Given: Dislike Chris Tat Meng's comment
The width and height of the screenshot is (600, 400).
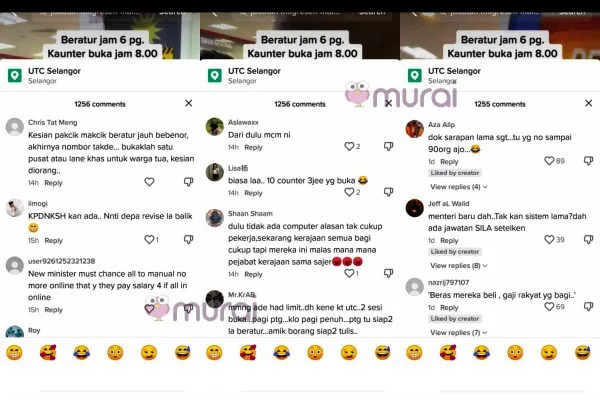Looking at the screenshot, I should pyautogui.click(x=188, y=182).
